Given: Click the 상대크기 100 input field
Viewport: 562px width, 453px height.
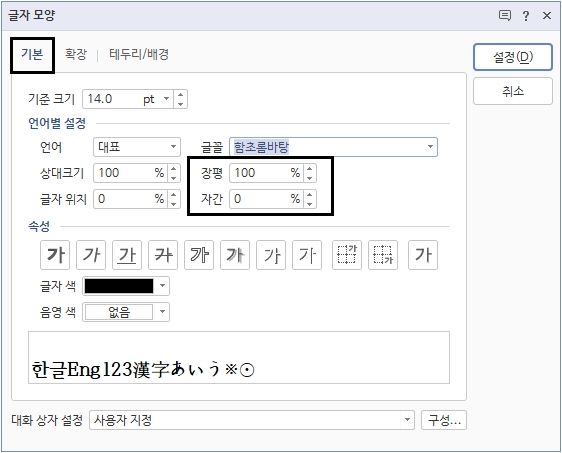Looking at the screenshot, I should [x=130, y=173].
